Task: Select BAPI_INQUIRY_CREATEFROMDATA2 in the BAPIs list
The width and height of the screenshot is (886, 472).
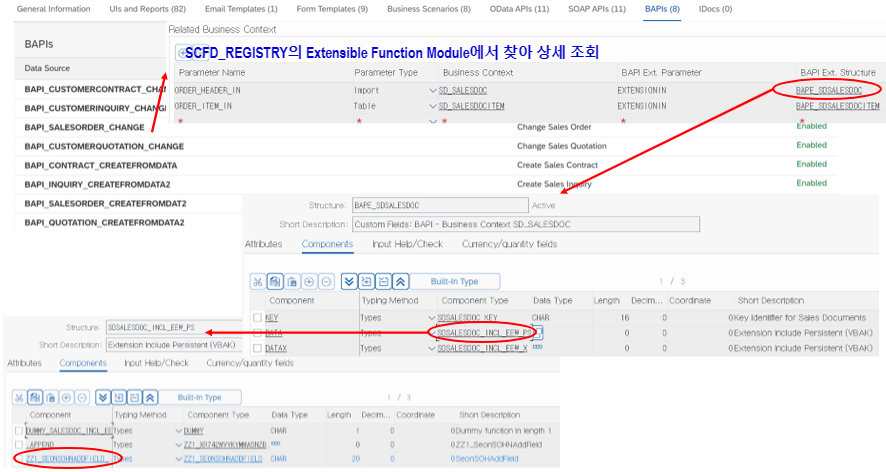Action: [x=97, y=185]
